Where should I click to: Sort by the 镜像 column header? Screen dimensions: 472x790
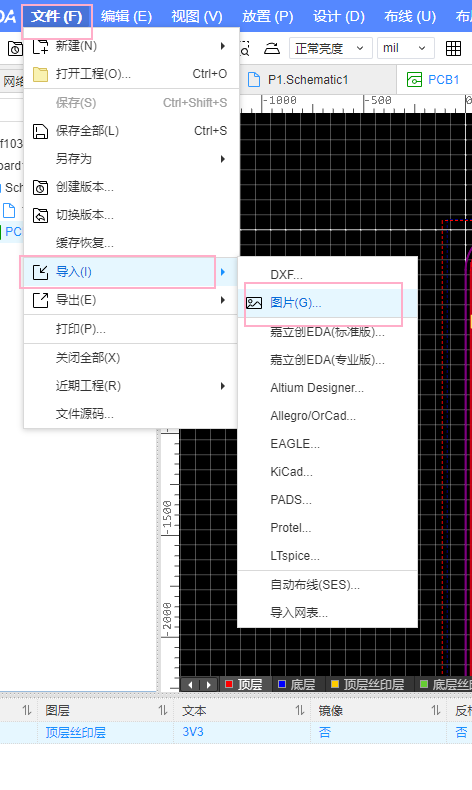coord(379,710)
